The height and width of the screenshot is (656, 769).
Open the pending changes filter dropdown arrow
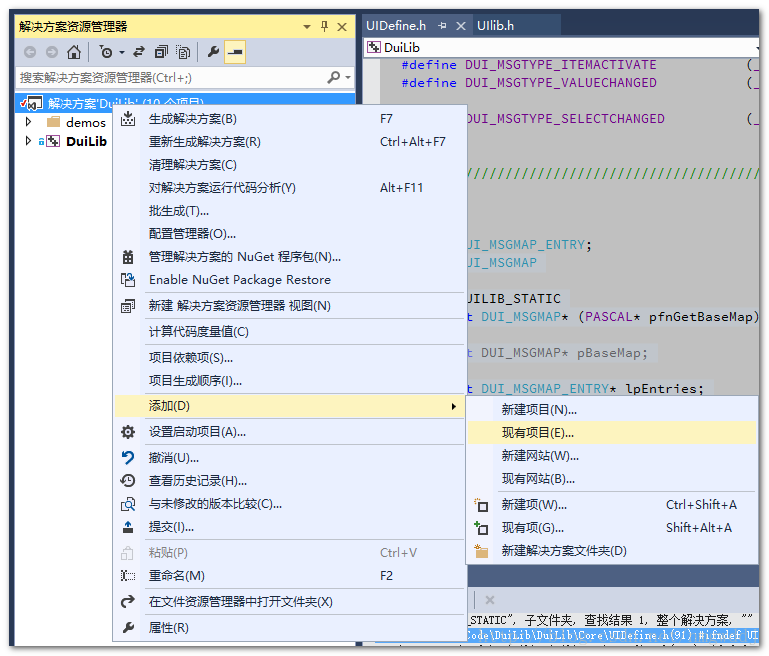pos(122,52)
